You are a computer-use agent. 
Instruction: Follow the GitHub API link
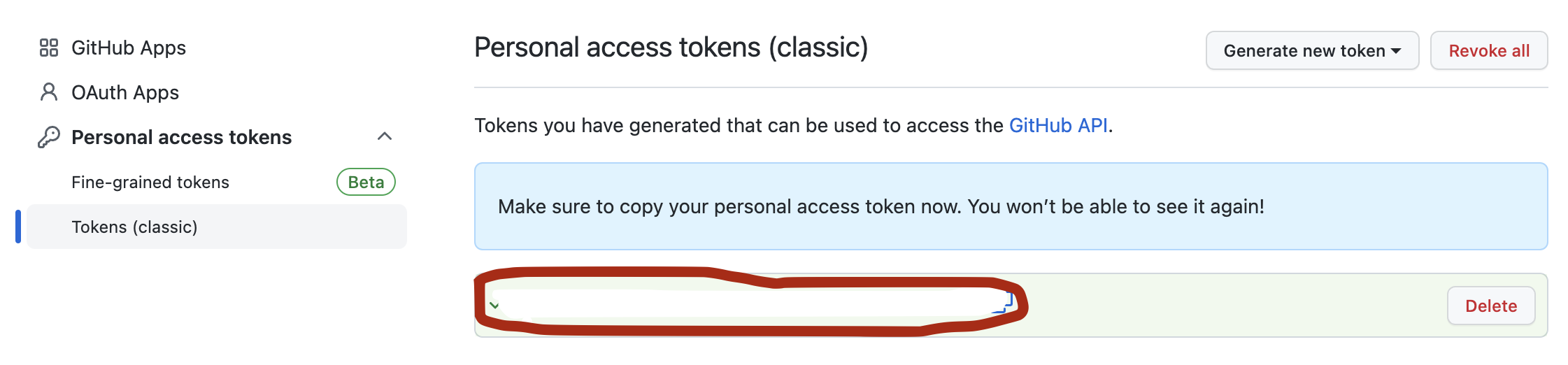1058,125
